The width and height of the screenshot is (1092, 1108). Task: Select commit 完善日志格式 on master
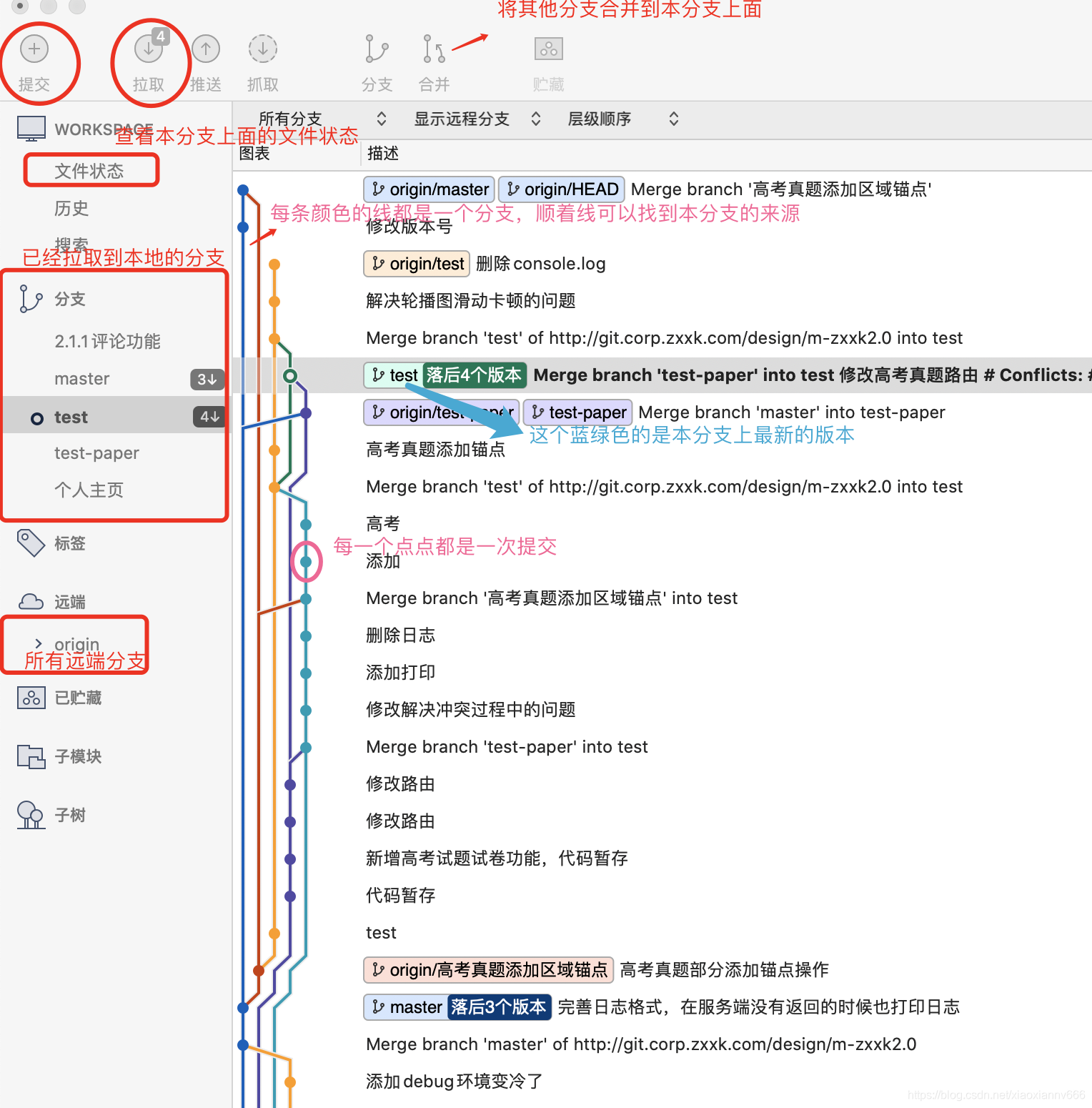pos(758,1007)
